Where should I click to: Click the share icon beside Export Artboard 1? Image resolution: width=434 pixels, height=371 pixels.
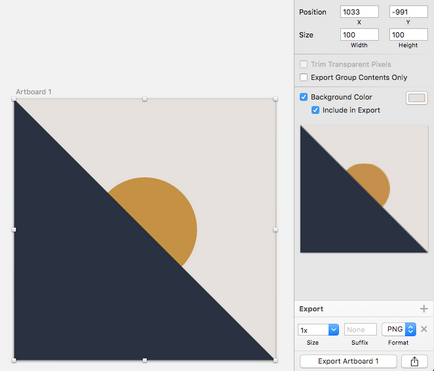tap(414, 361)
